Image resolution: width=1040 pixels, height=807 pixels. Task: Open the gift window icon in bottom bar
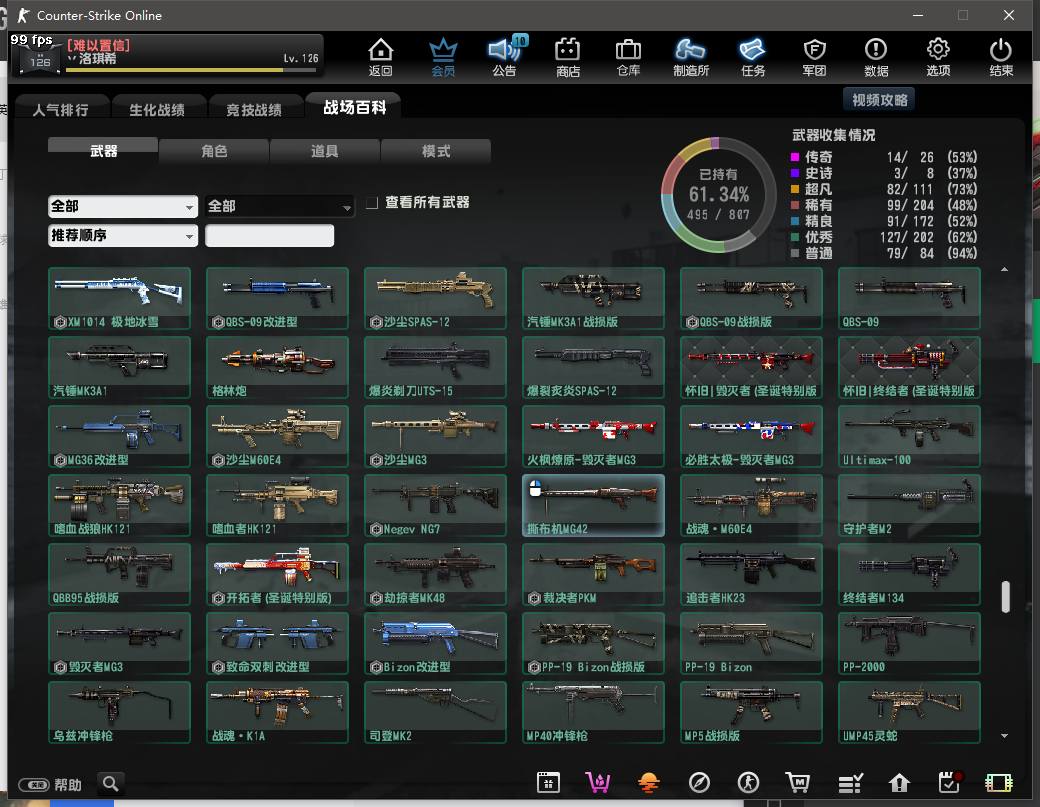click(x=548, y=783)
